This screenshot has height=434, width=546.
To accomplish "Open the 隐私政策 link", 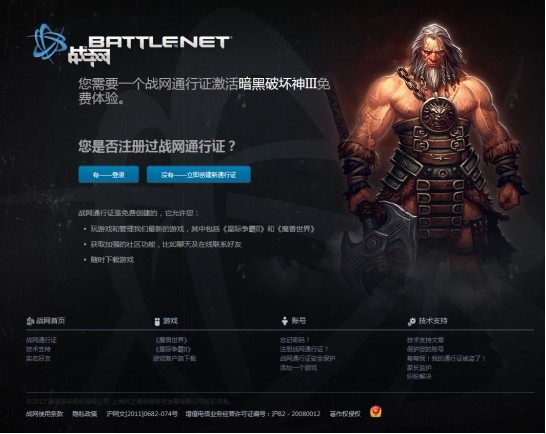I will [85, 414].
